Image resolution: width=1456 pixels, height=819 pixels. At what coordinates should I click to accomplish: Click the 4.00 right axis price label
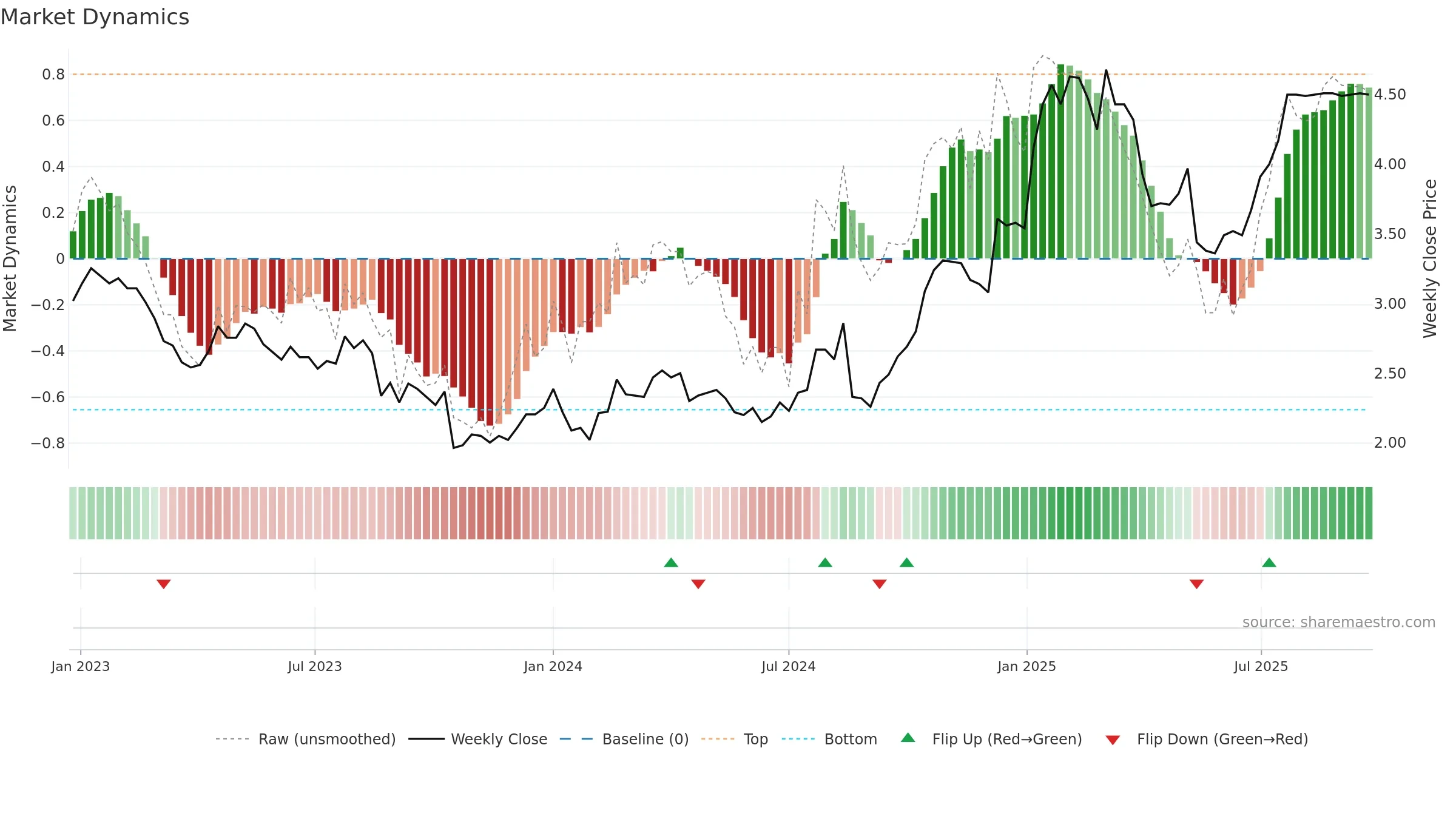1390,164
